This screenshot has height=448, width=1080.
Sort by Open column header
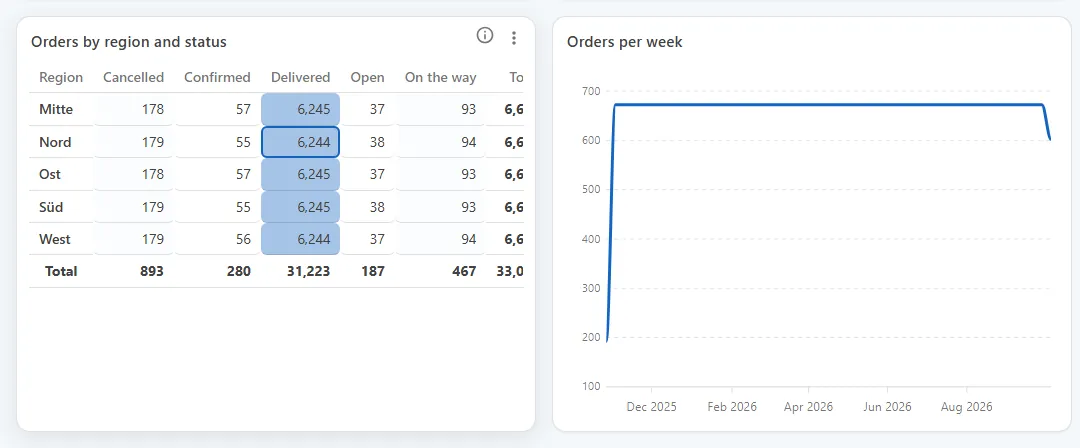coord(367,77)
